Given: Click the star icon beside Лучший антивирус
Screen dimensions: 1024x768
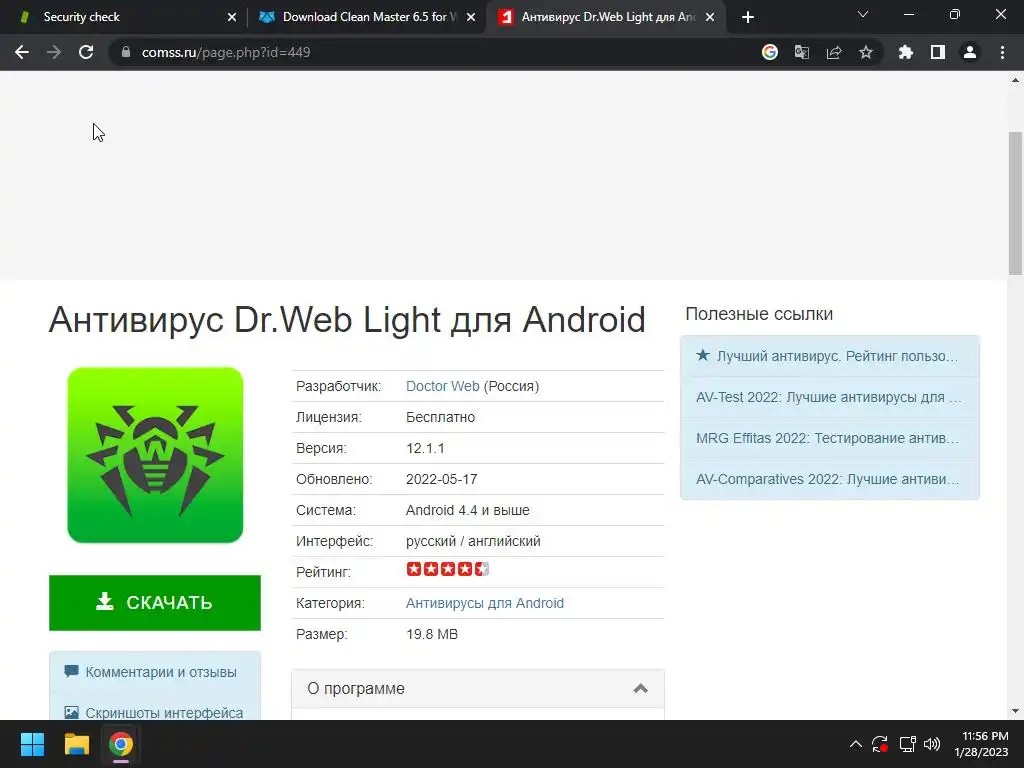Looking at the screenshot, I should point(703,355).
